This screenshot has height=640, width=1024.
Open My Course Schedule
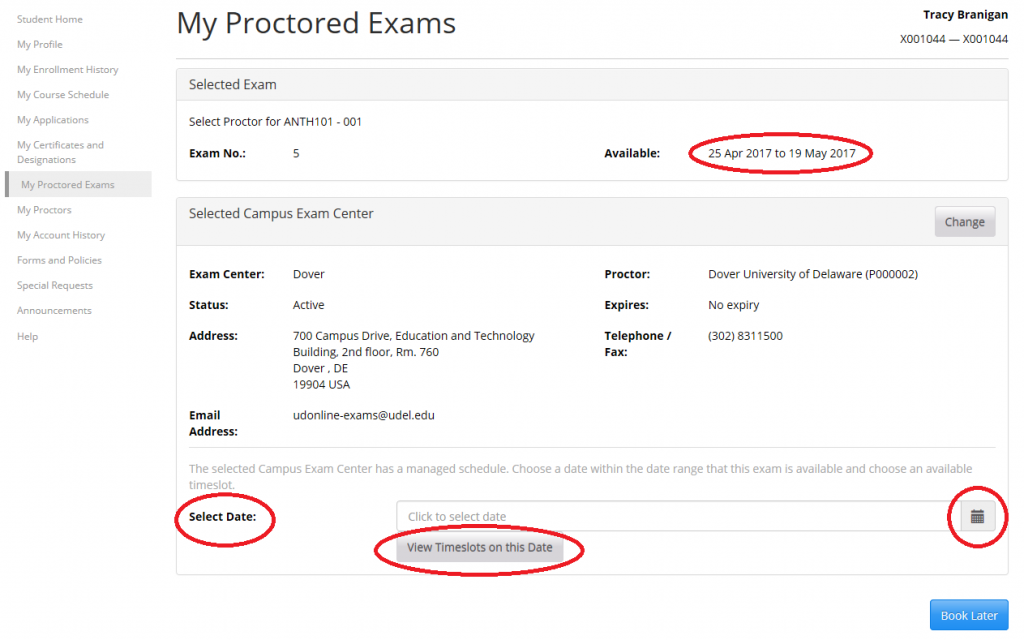coord(63,95)
